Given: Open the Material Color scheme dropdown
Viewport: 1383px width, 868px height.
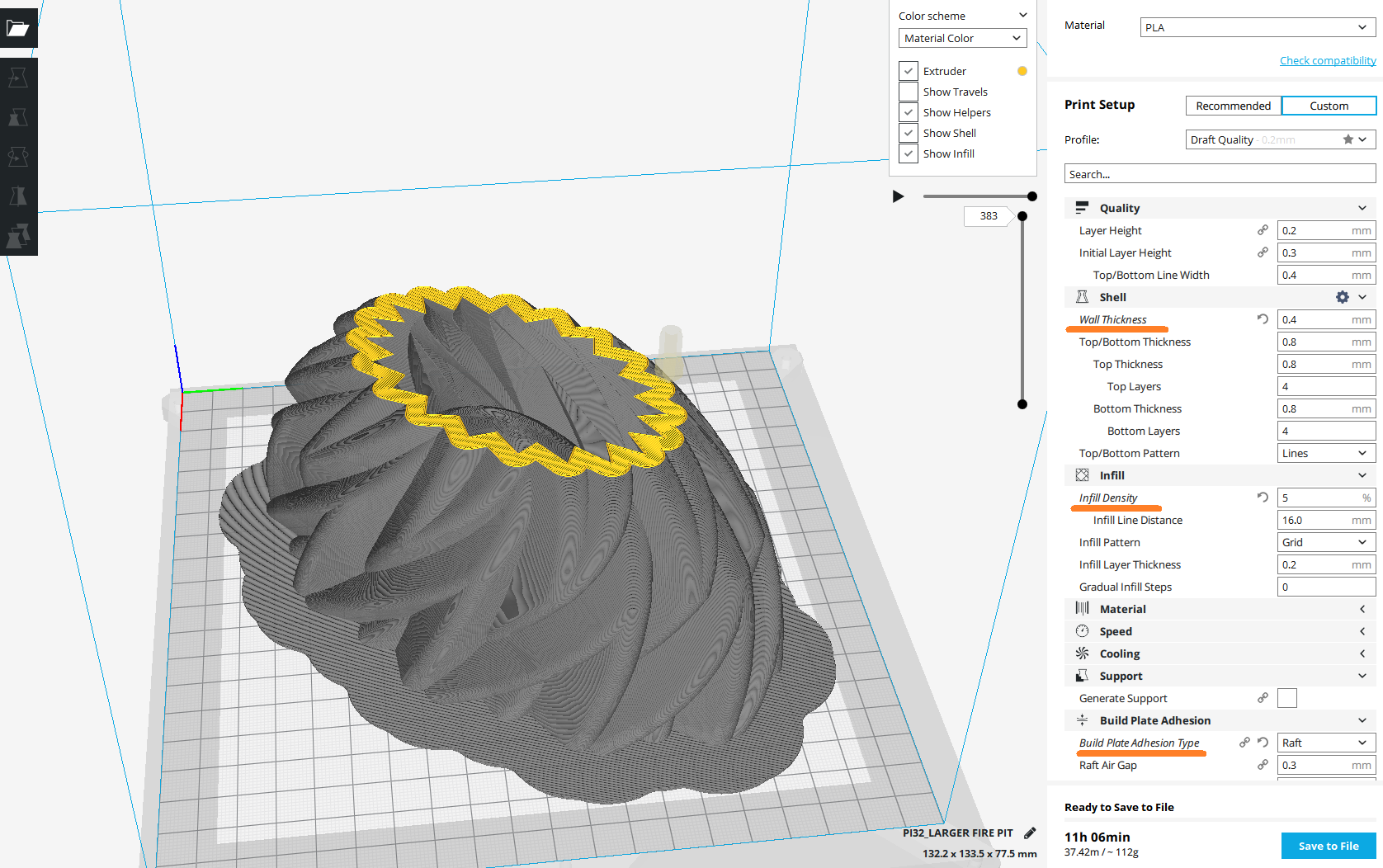Looking at the screenshot, I should pyautogui.click(x=963, y=38).
